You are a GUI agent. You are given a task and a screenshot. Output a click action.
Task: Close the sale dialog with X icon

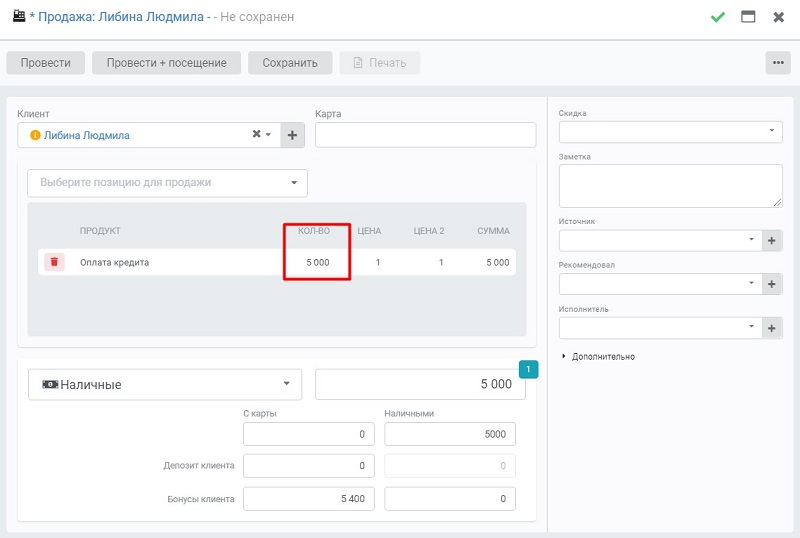pyautogui.click(x=779, y=17)
